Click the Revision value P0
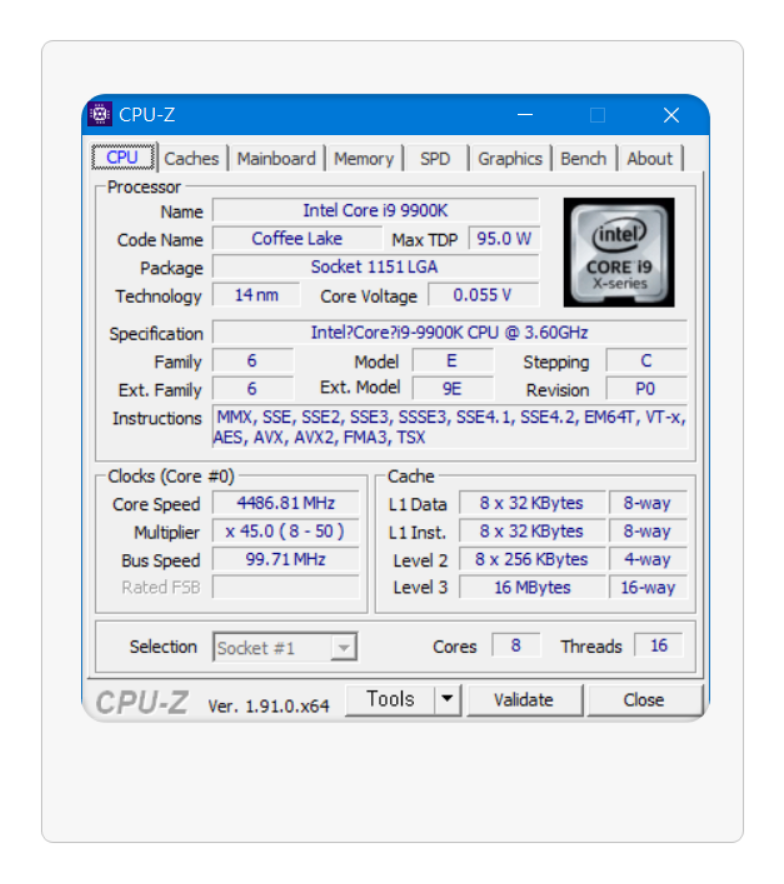The width and height of the screenshot is (784, 884). [646, 389]
